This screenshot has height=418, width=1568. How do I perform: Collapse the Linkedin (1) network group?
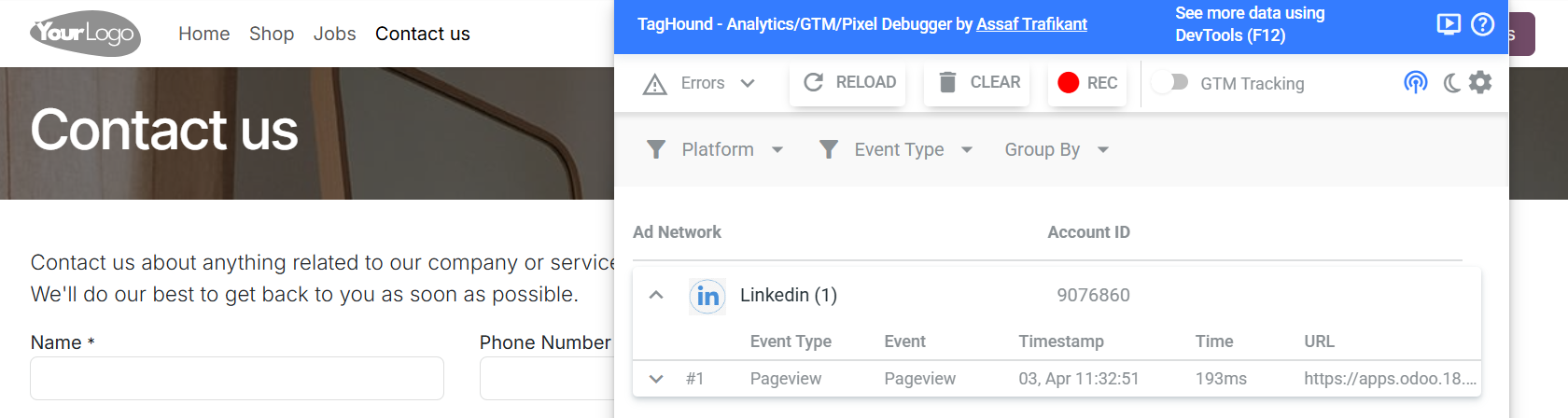(656, 295)
